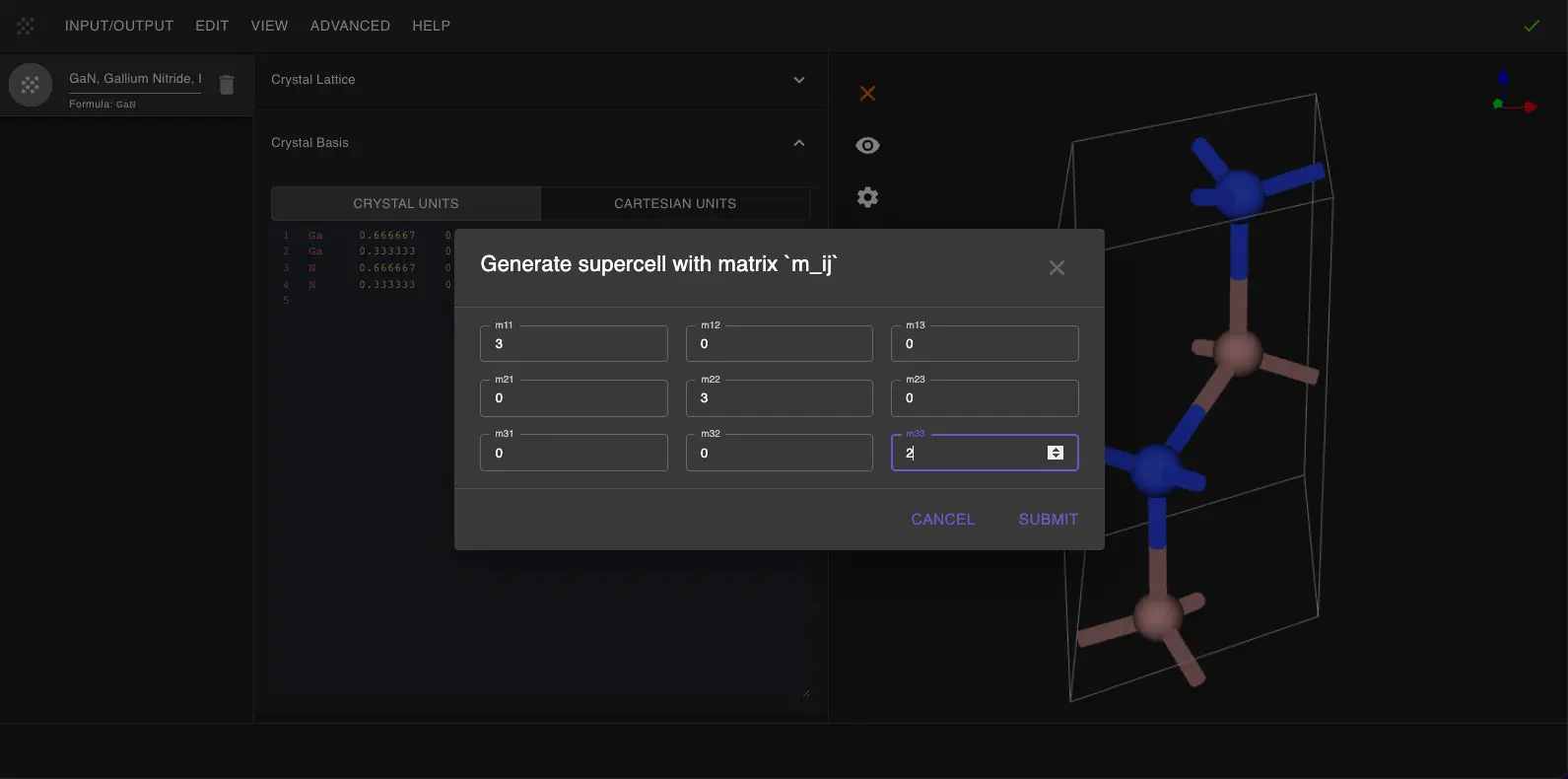Open the INPUT/OUTPUT menu
Viewport: 1568px width, 779px height.
119,26
